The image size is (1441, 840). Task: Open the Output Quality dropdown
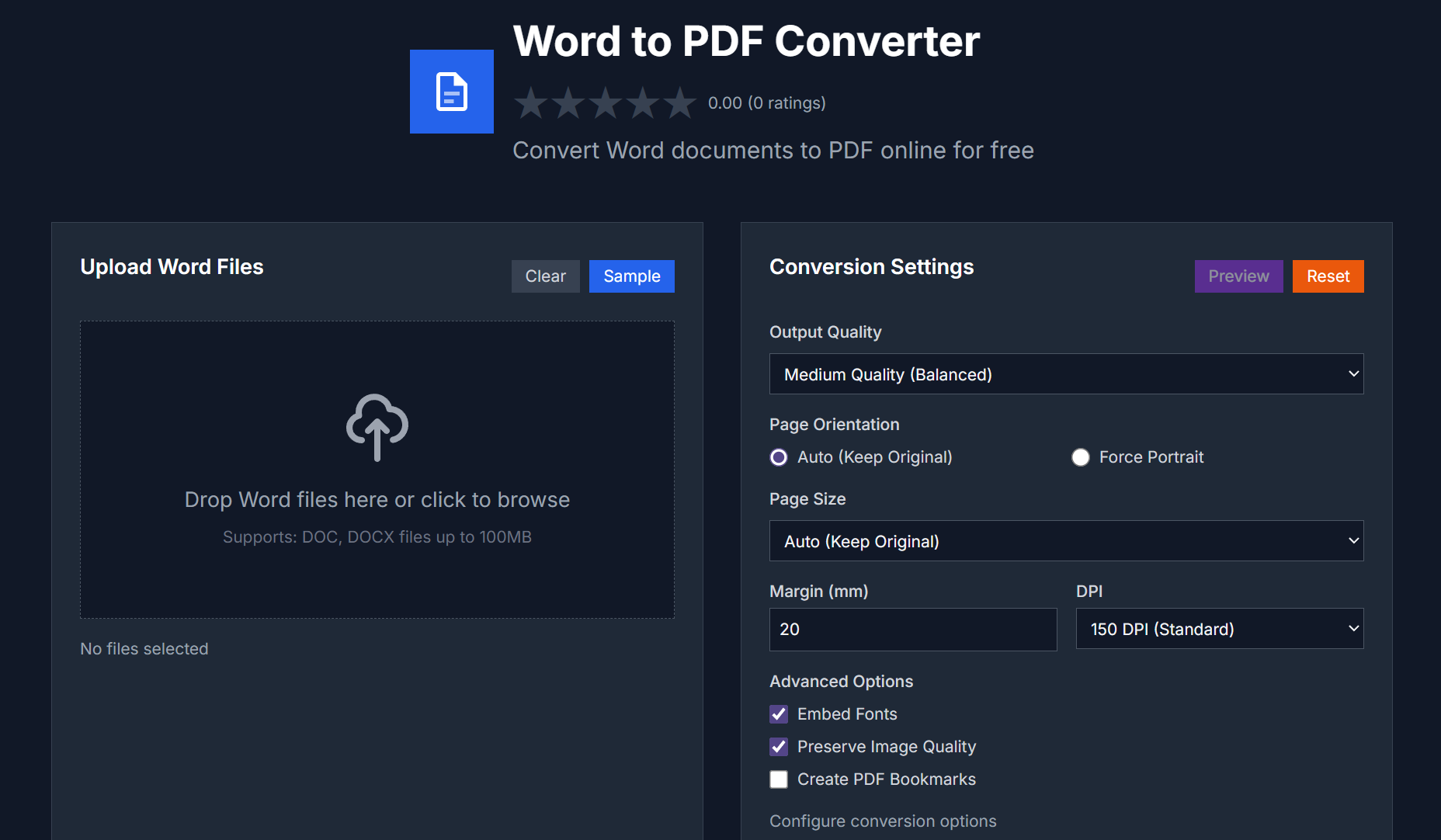pyautogui.click(x=1066, y=374)
